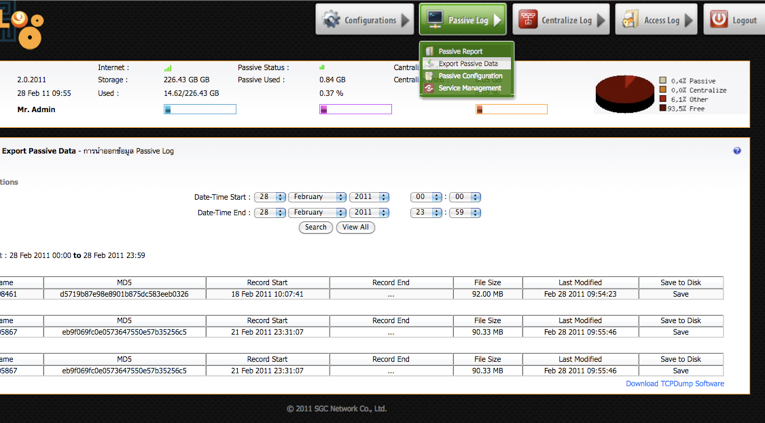765x423 pixels.
Task: Click the first table's Record End header
Action: pyautogui.click(x=391, y=282)
